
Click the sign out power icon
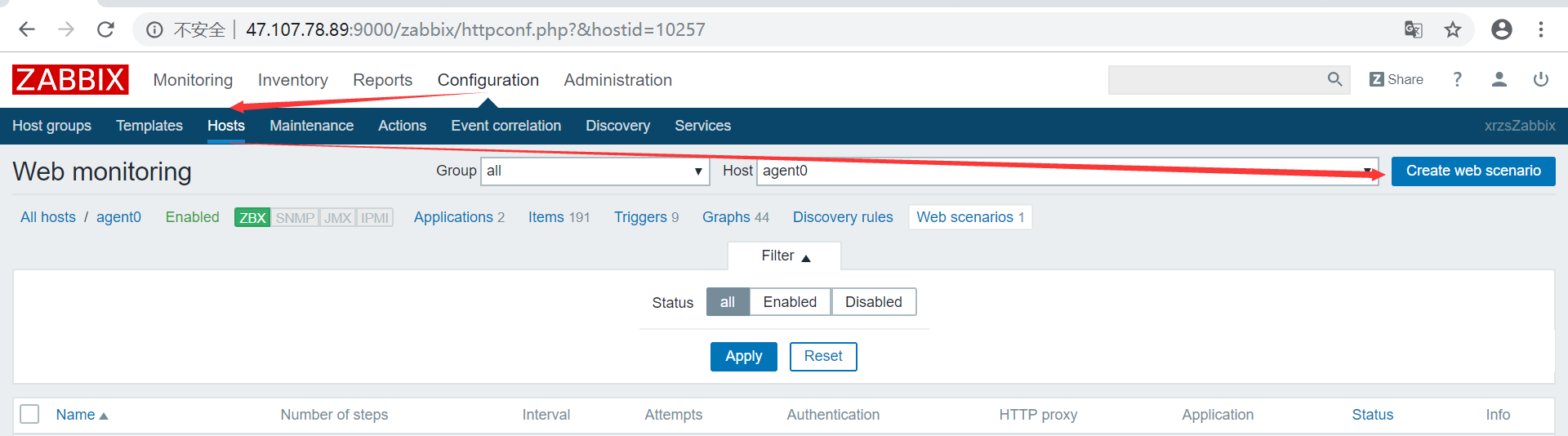(x=1541, y=79)
